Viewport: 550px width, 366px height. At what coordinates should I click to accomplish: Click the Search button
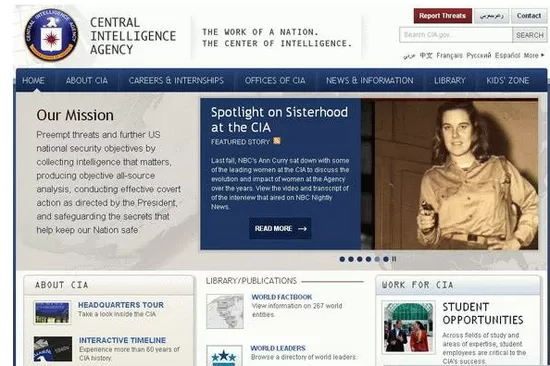(x=530, y=35)
